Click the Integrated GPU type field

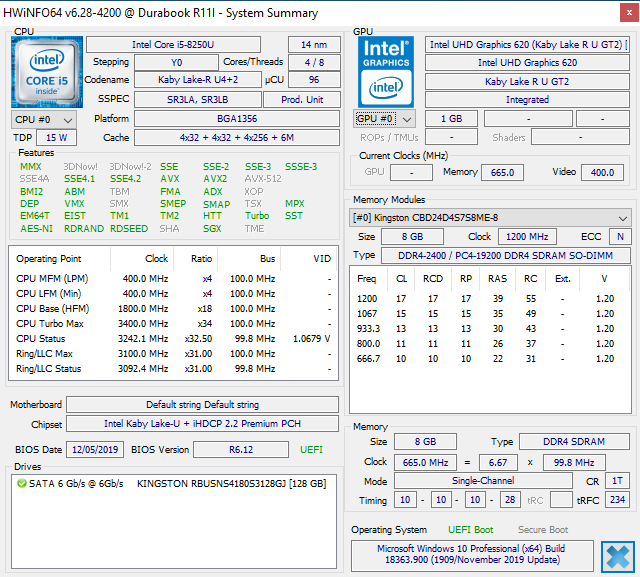[x=527, y=99]
